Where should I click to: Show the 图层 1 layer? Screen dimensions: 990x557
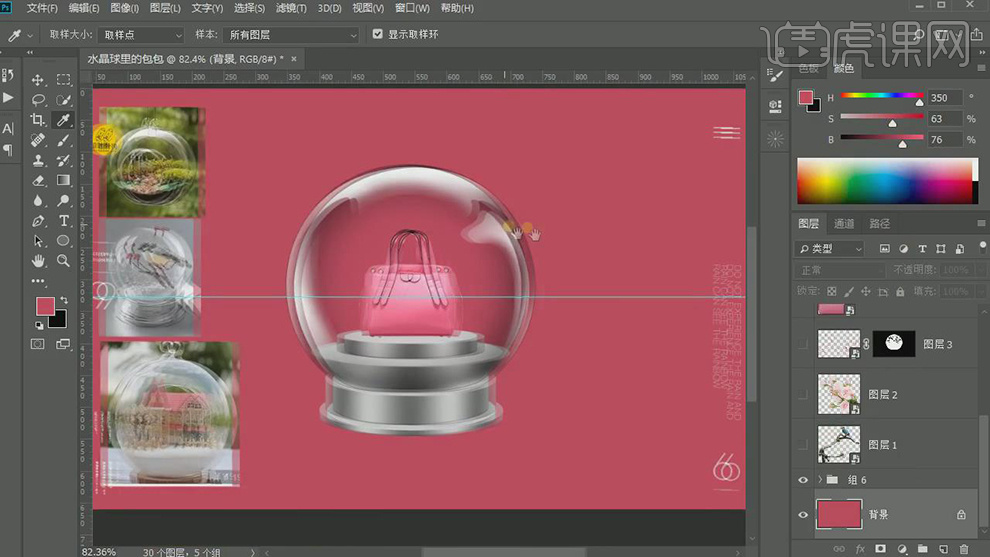click(803, 445)
